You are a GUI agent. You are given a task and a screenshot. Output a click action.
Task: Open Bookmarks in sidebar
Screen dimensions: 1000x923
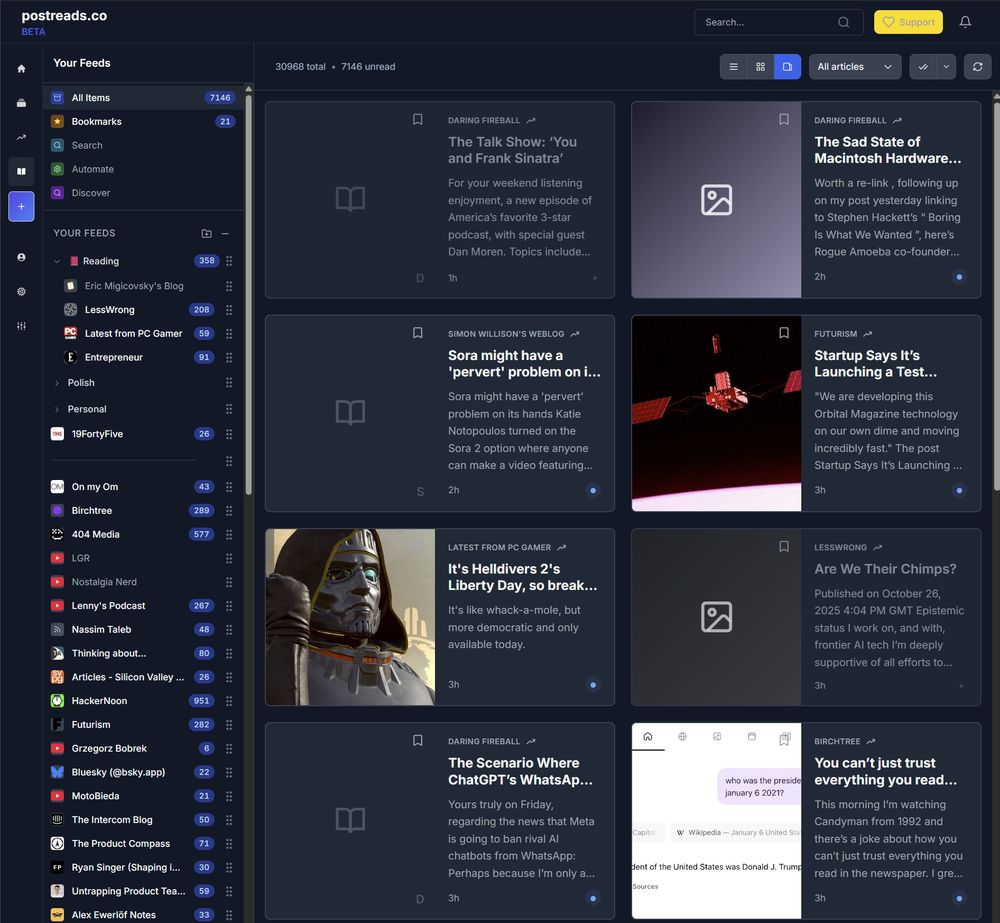(143, 121)
